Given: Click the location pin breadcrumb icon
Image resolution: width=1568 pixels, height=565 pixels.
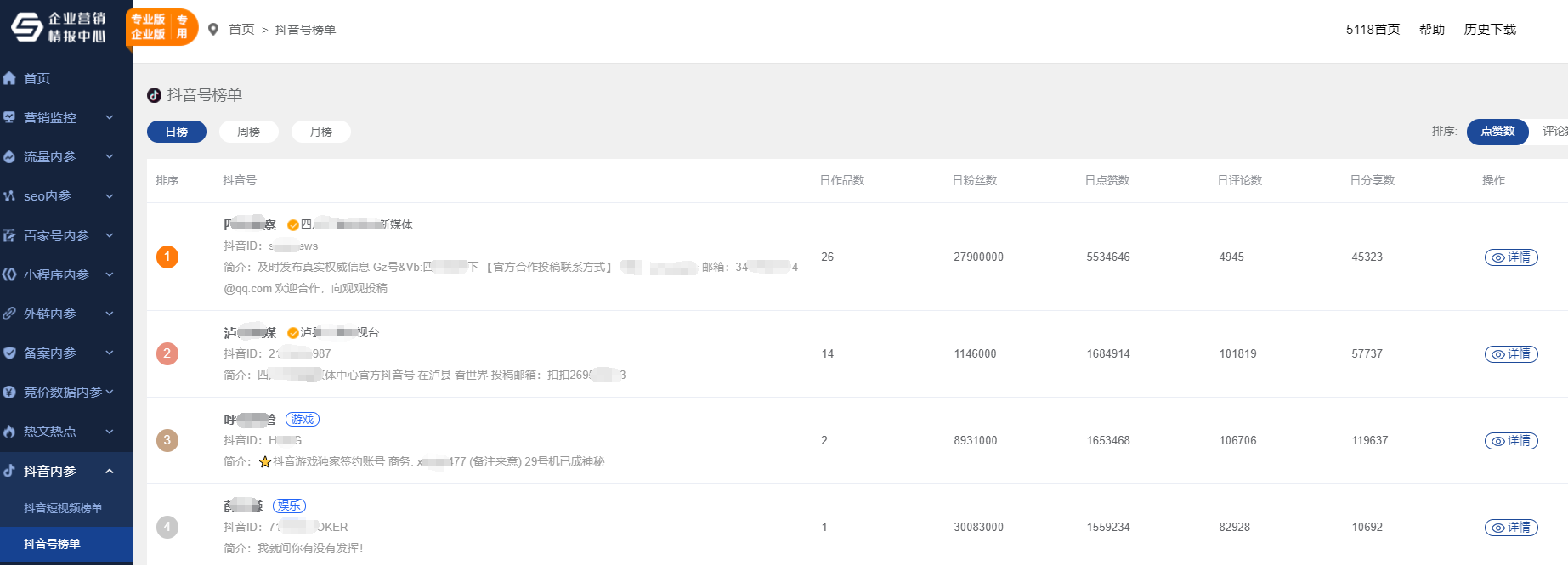Looking at the screenshot, I should [213, 30].
